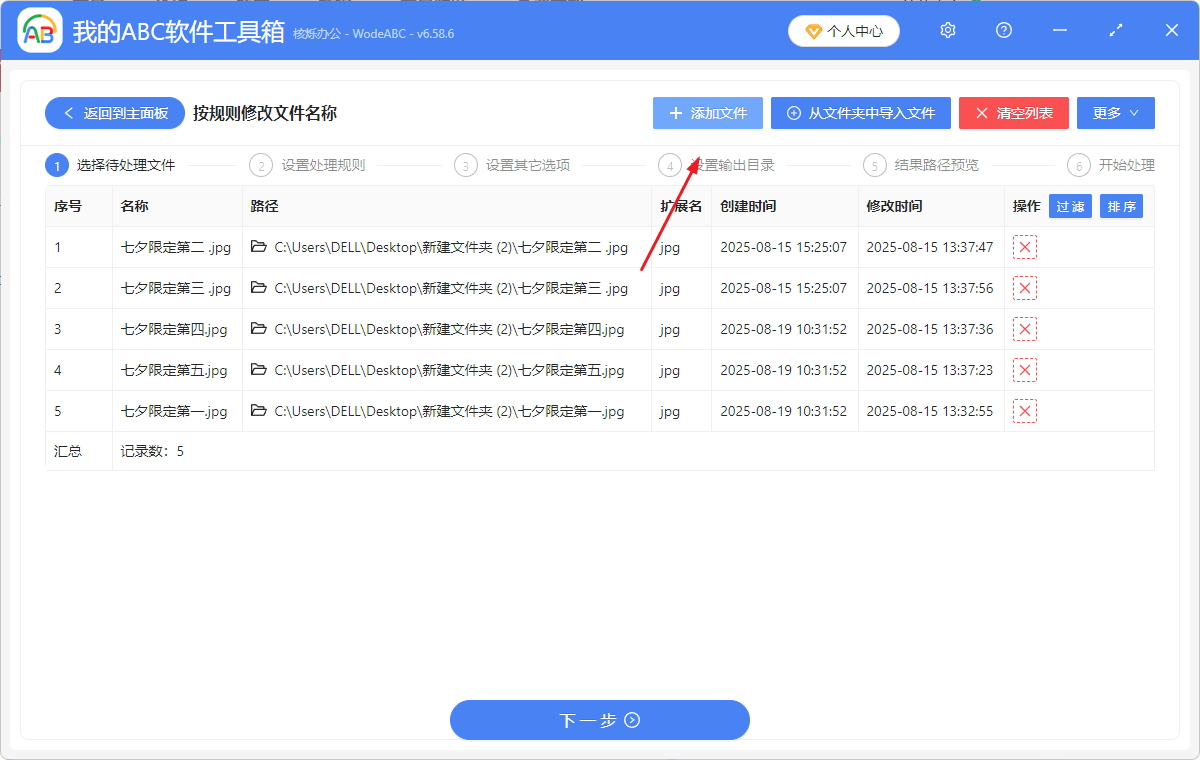Open the help icon in title bar
The image size is (1200, 760).
(x=1003, y=30)
